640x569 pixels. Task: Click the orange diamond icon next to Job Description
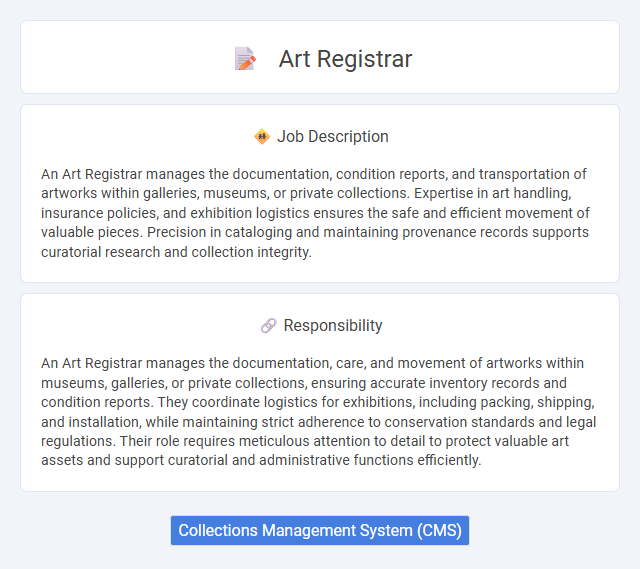click(x=262, y=136)
